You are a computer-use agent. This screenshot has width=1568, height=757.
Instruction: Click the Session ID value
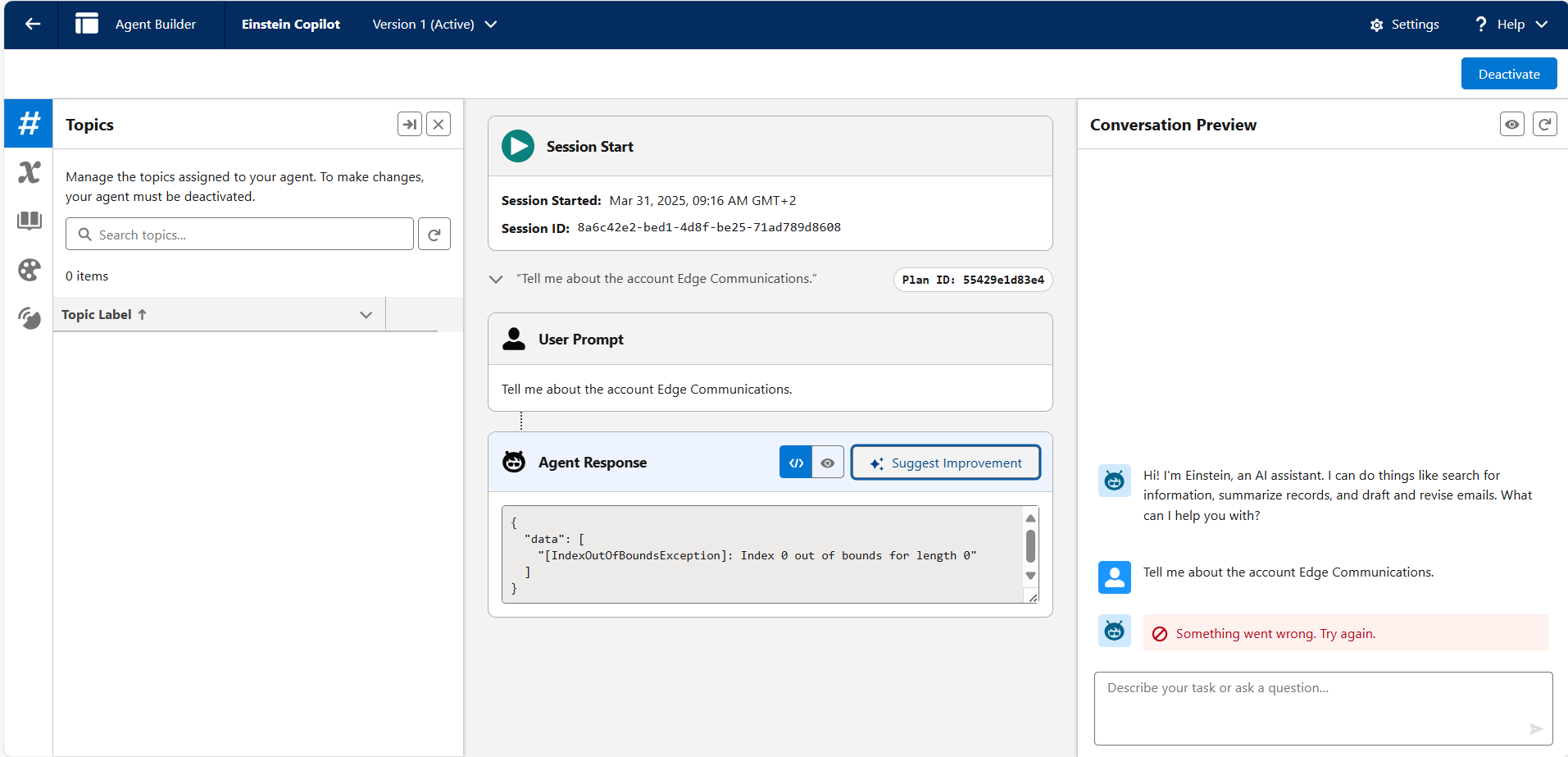pos(709,228)
